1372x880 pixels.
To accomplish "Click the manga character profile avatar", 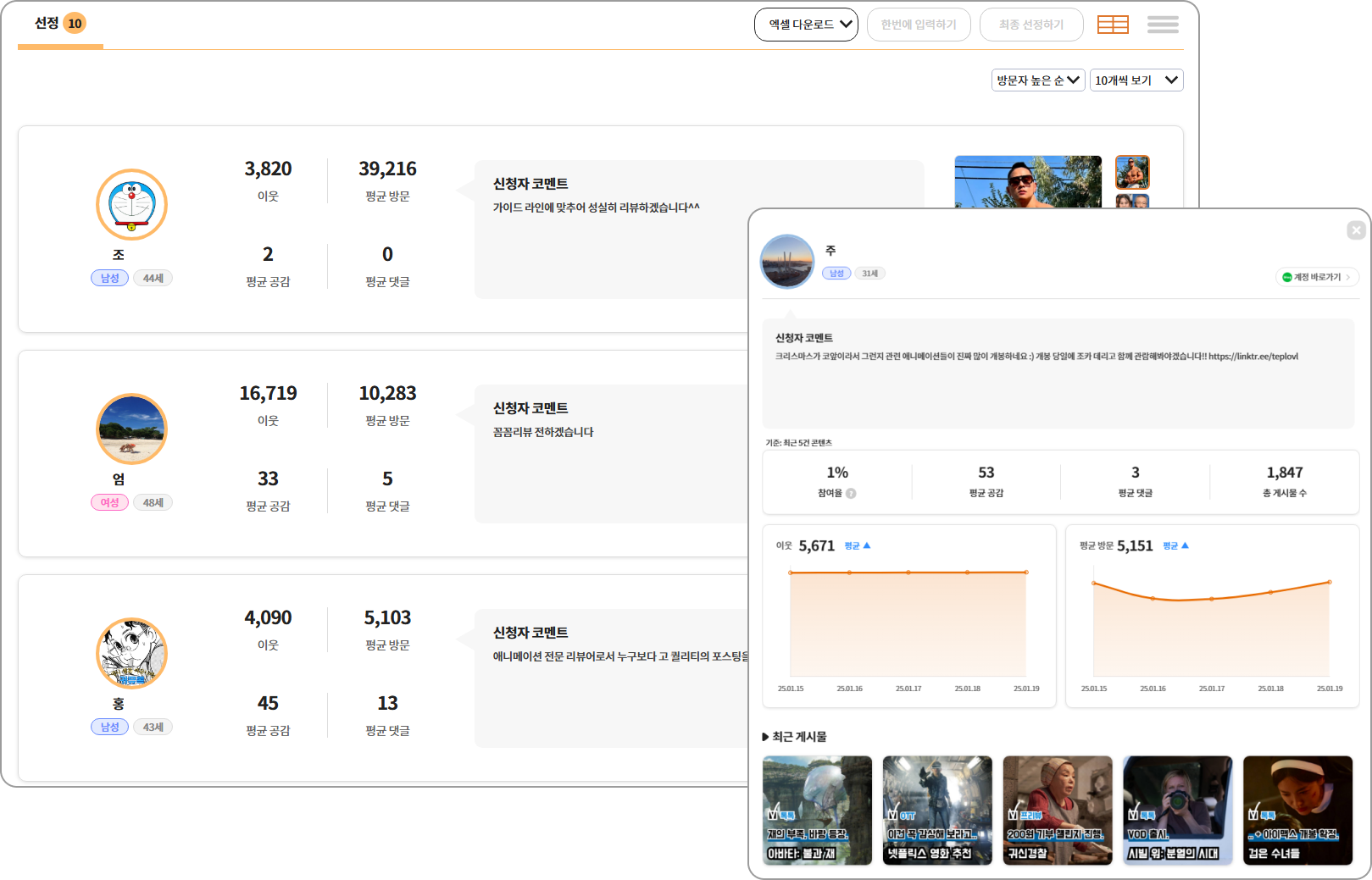I will click(x=131, y=654).
